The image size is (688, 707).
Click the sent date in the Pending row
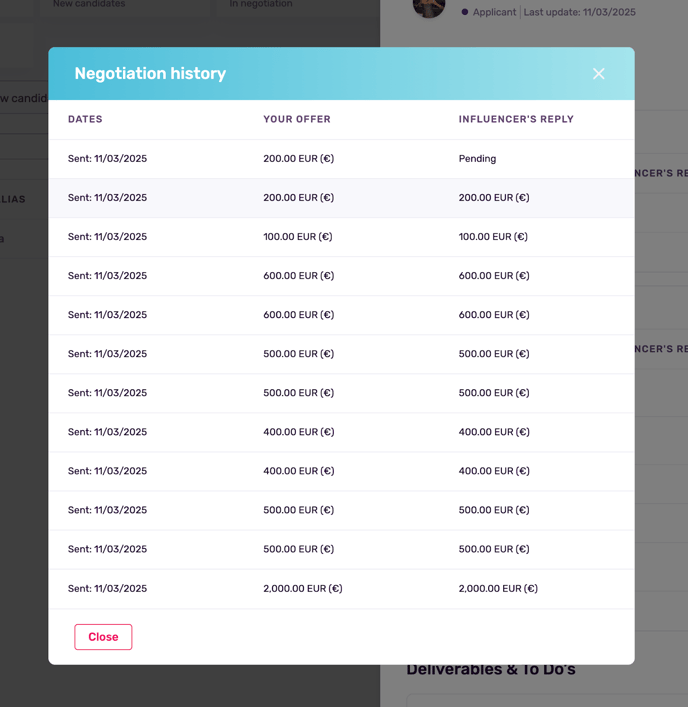107,159
